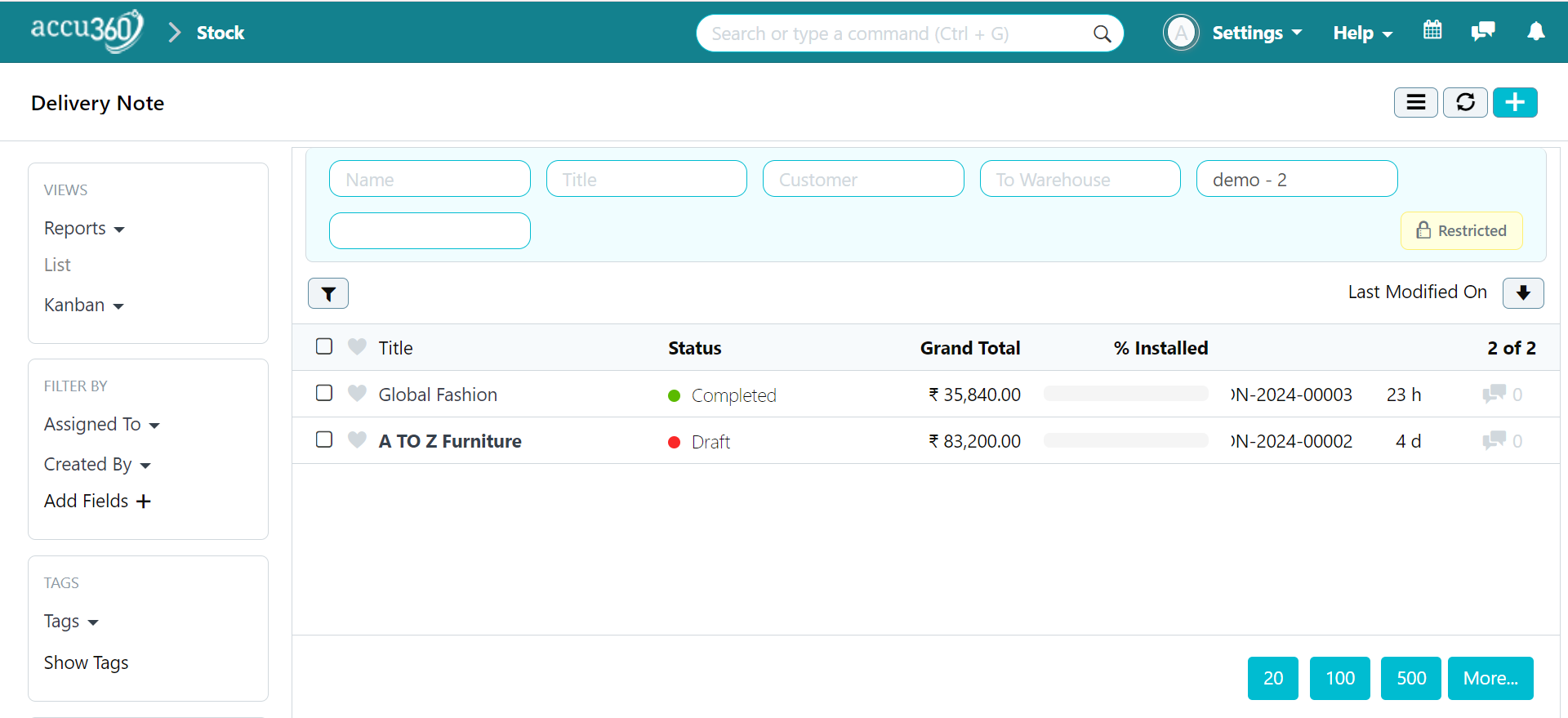This screenshot has height=718, width=1568.
Task: Open the A TO Z Furniture note
Action: click(450, 441)
